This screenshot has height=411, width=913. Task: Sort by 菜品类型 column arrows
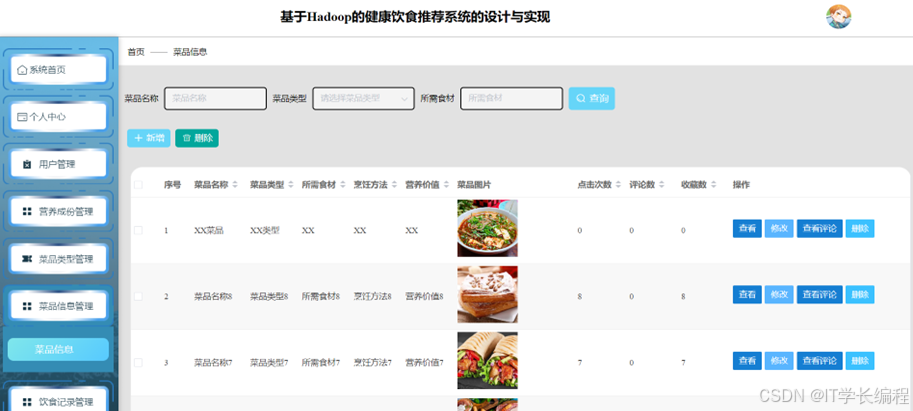[291, 185]
